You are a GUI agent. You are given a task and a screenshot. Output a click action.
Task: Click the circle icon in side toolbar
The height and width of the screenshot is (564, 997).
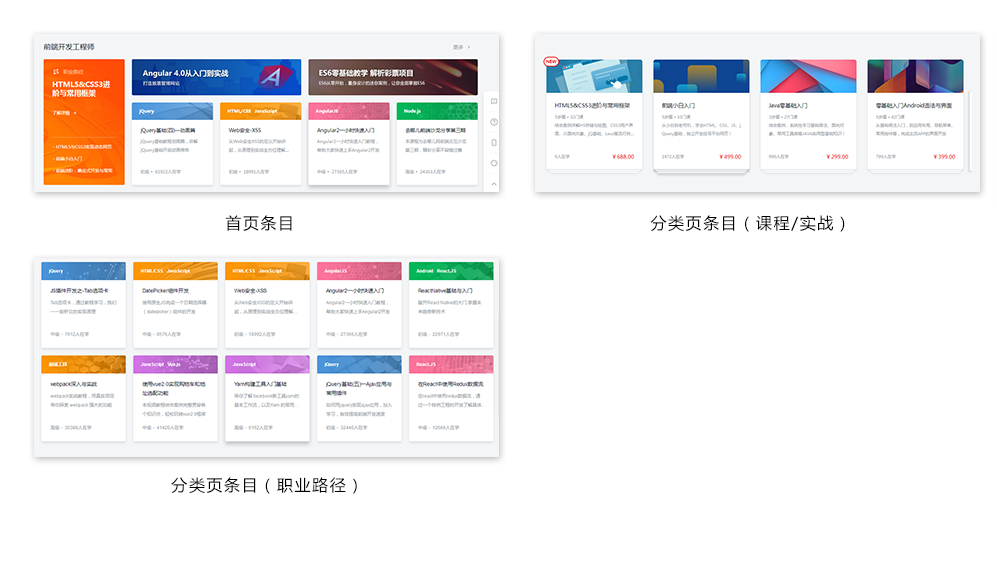click(x=494, y=163)
